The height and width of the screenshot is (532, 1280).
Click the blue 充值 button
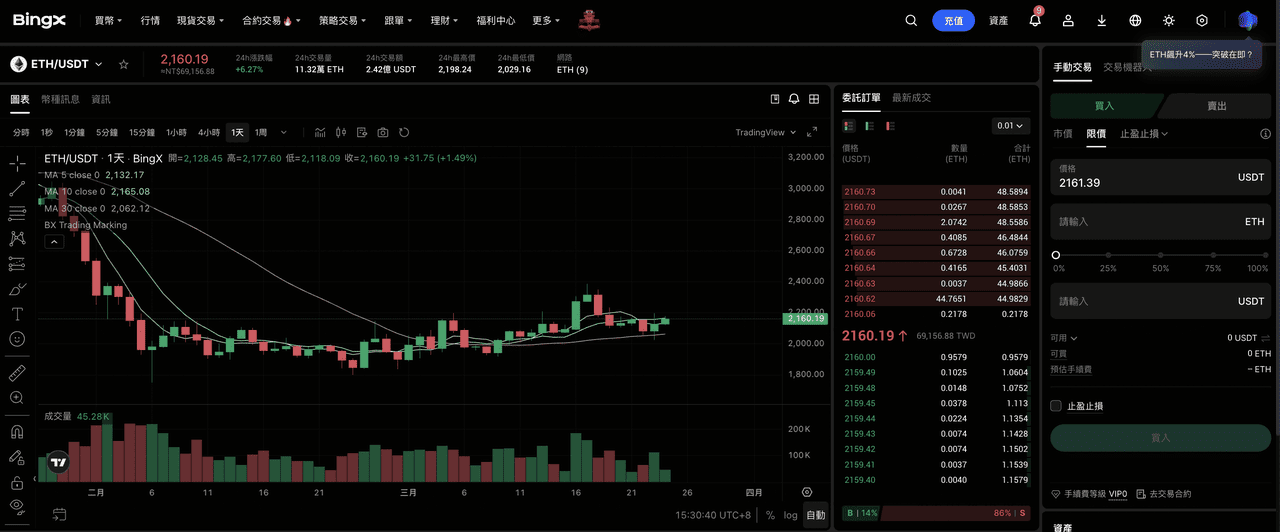(x=953, y=20)
